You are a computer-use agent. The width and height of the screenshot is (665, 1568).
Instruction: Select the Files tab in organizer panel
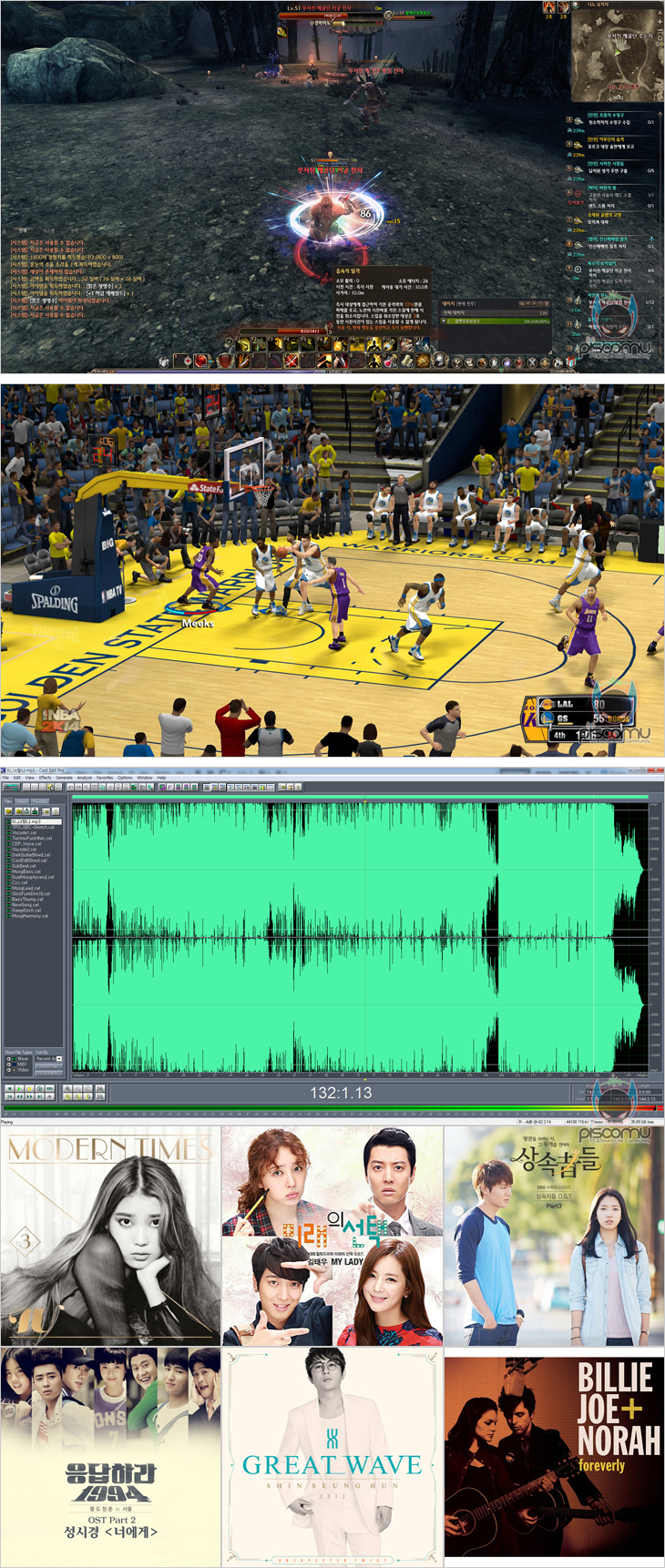(8, 801)
